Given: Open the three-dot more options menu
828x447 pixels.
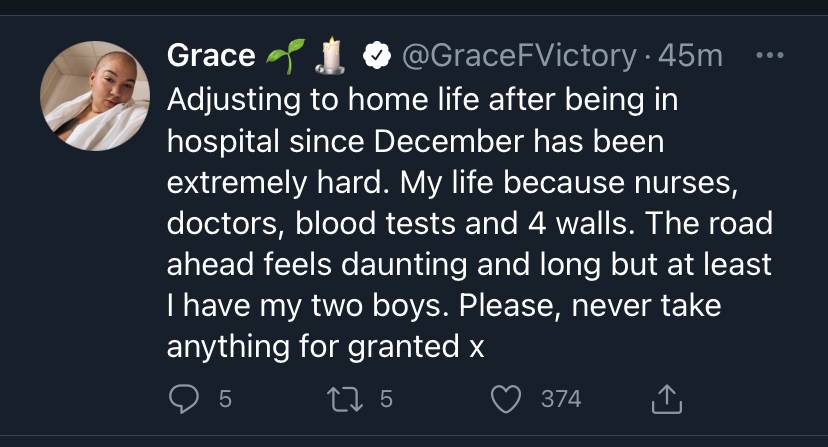Looking at the screenshot, I should [x=769, y=55].
